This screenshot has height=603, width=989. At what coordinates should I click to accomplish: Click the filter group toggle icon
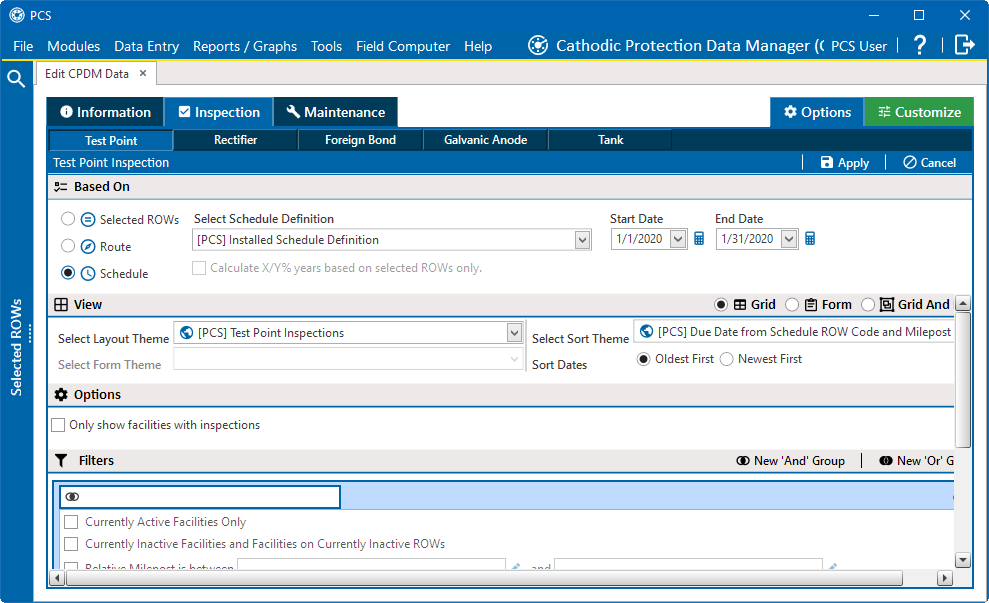(73, 497)
